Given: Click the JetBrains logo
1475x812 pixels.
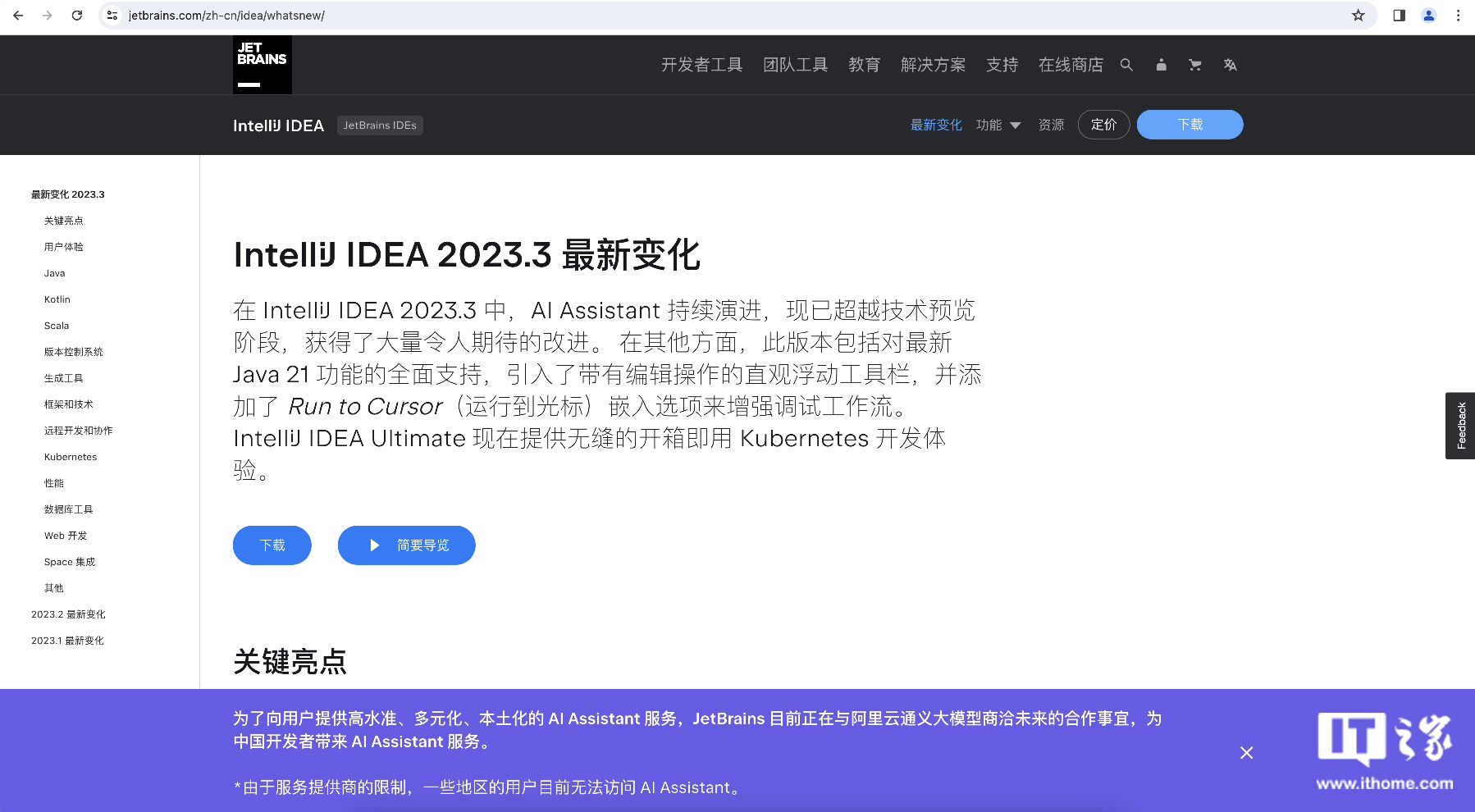Looking at the screenshot, I should 262,65.
